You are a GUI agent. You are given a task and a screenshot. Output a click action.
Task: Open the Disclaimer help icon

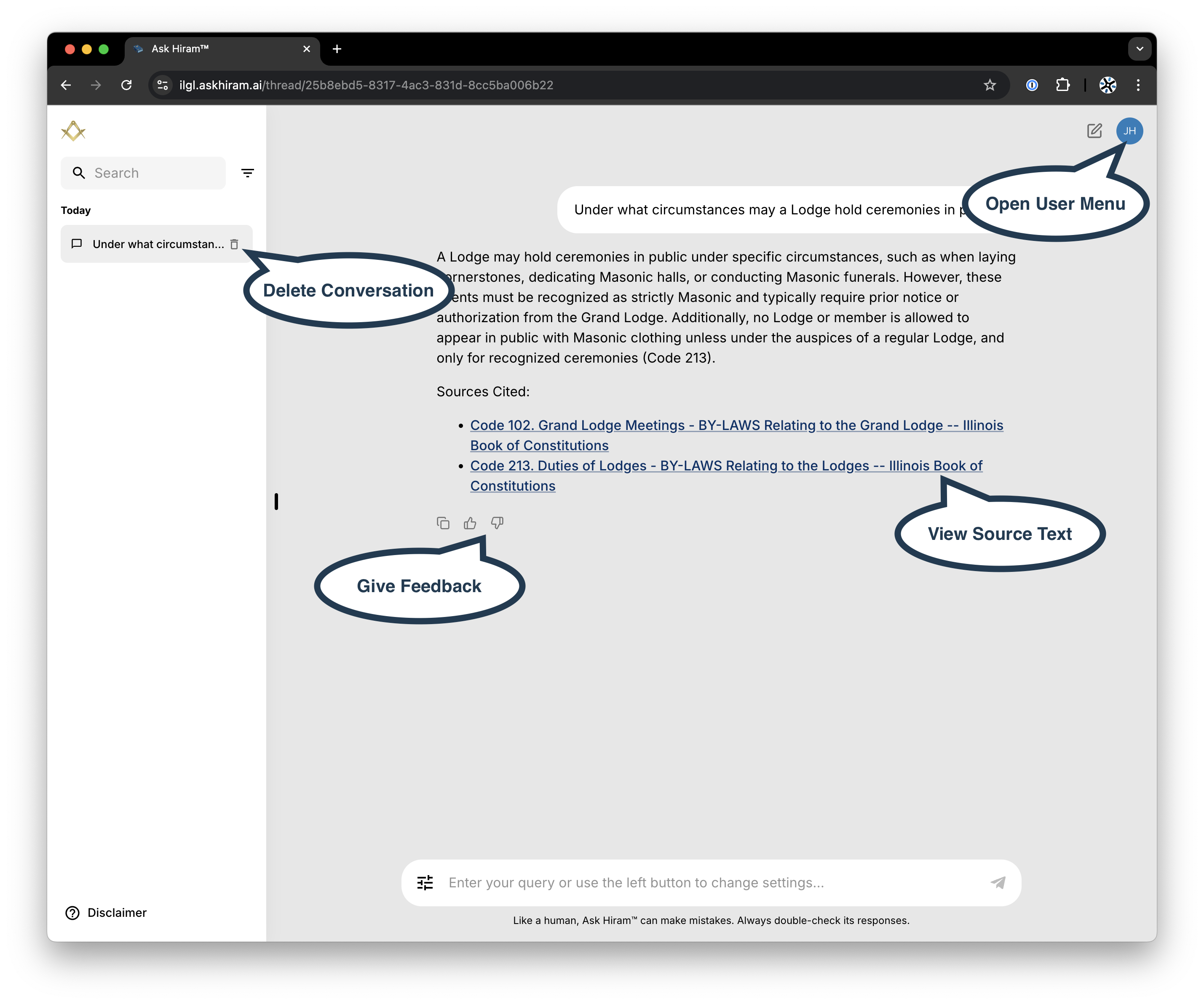[72, 912]
